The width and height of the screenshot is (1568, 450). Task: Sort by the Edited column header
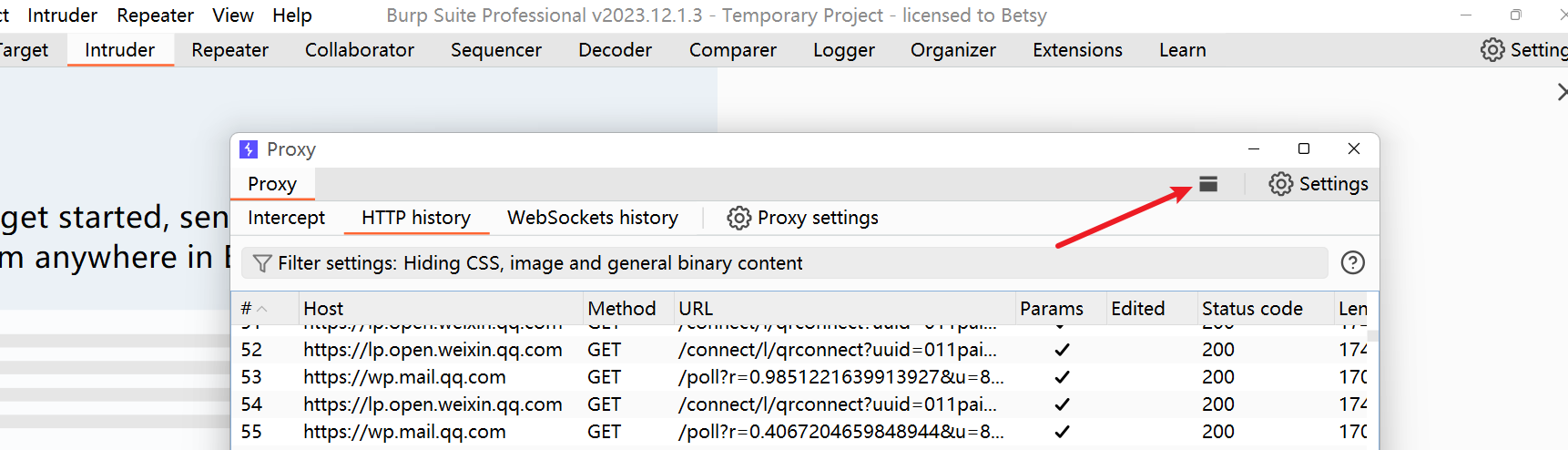1151,309
